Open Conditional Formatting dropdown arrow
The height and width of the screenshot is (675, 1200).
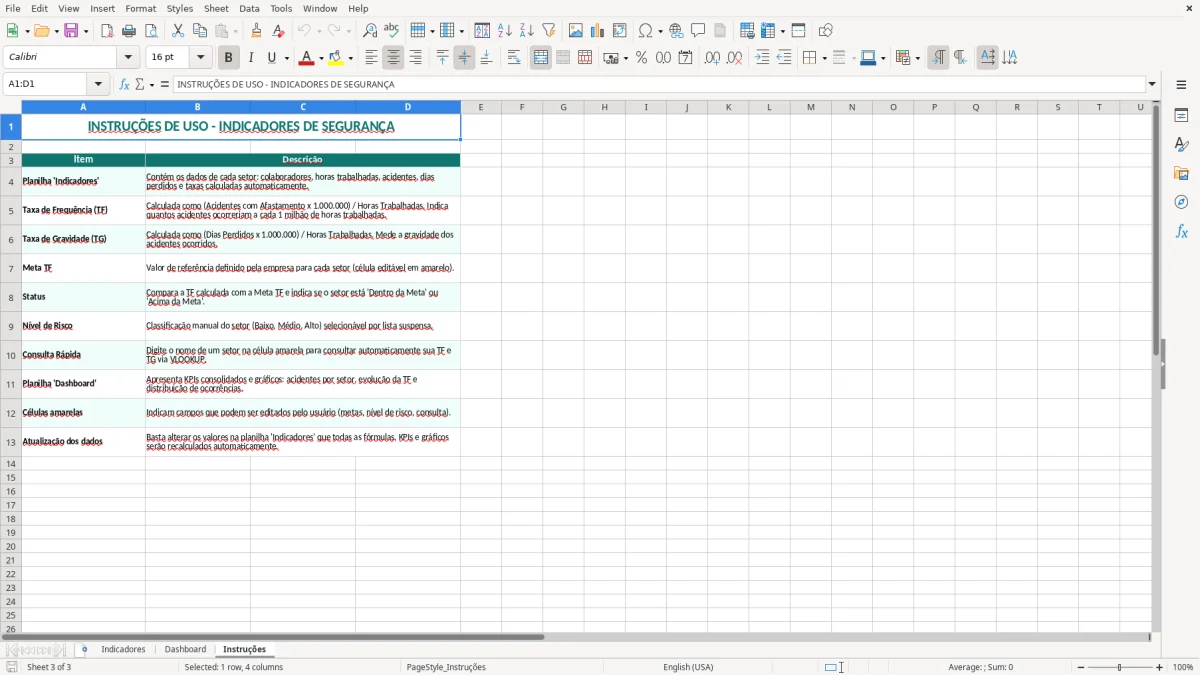coord(917,58)
